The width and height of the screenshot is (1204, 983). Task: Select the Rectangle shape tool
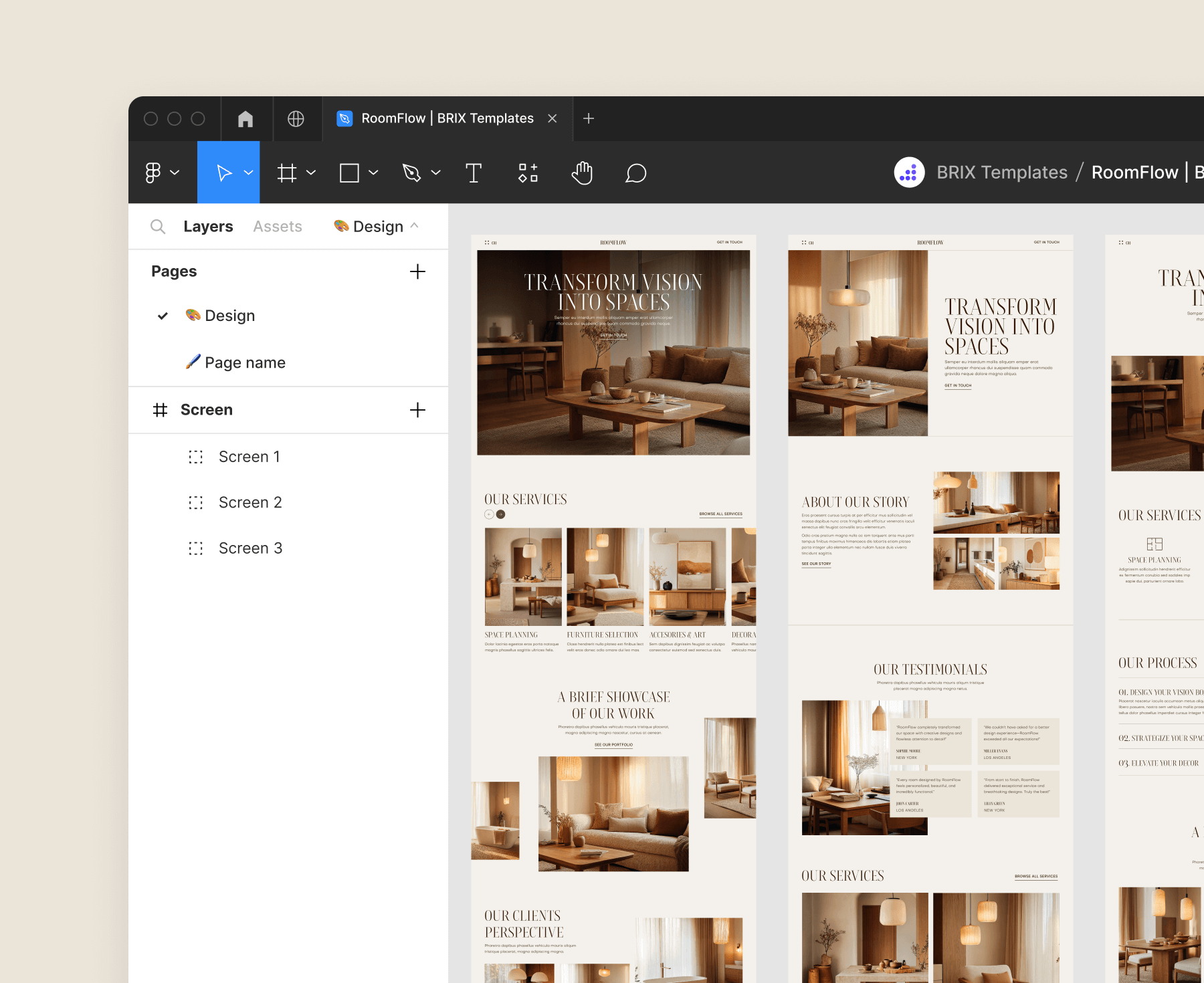click(349, 173)
